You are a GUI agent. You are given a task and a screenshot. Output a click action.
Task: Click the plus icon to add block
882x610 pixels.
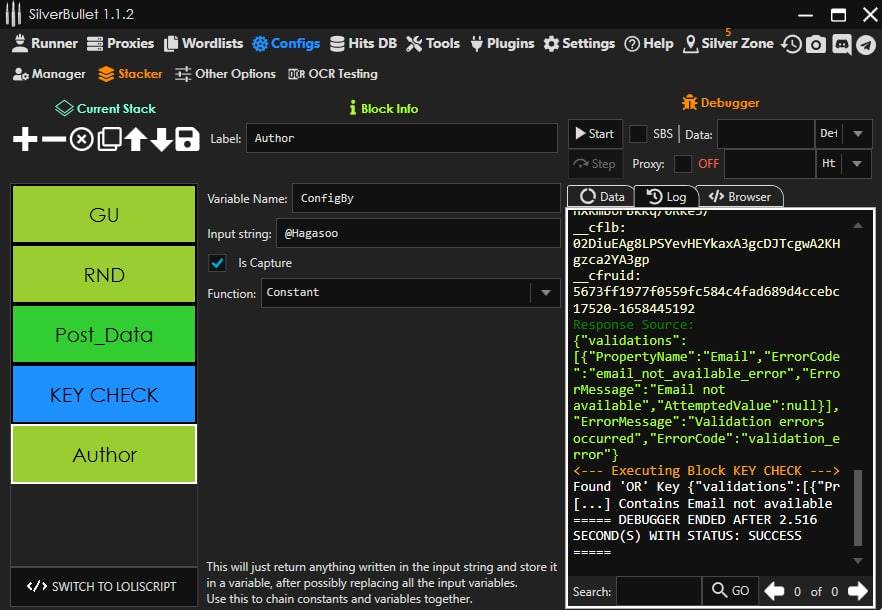click(x=25, y=140)
